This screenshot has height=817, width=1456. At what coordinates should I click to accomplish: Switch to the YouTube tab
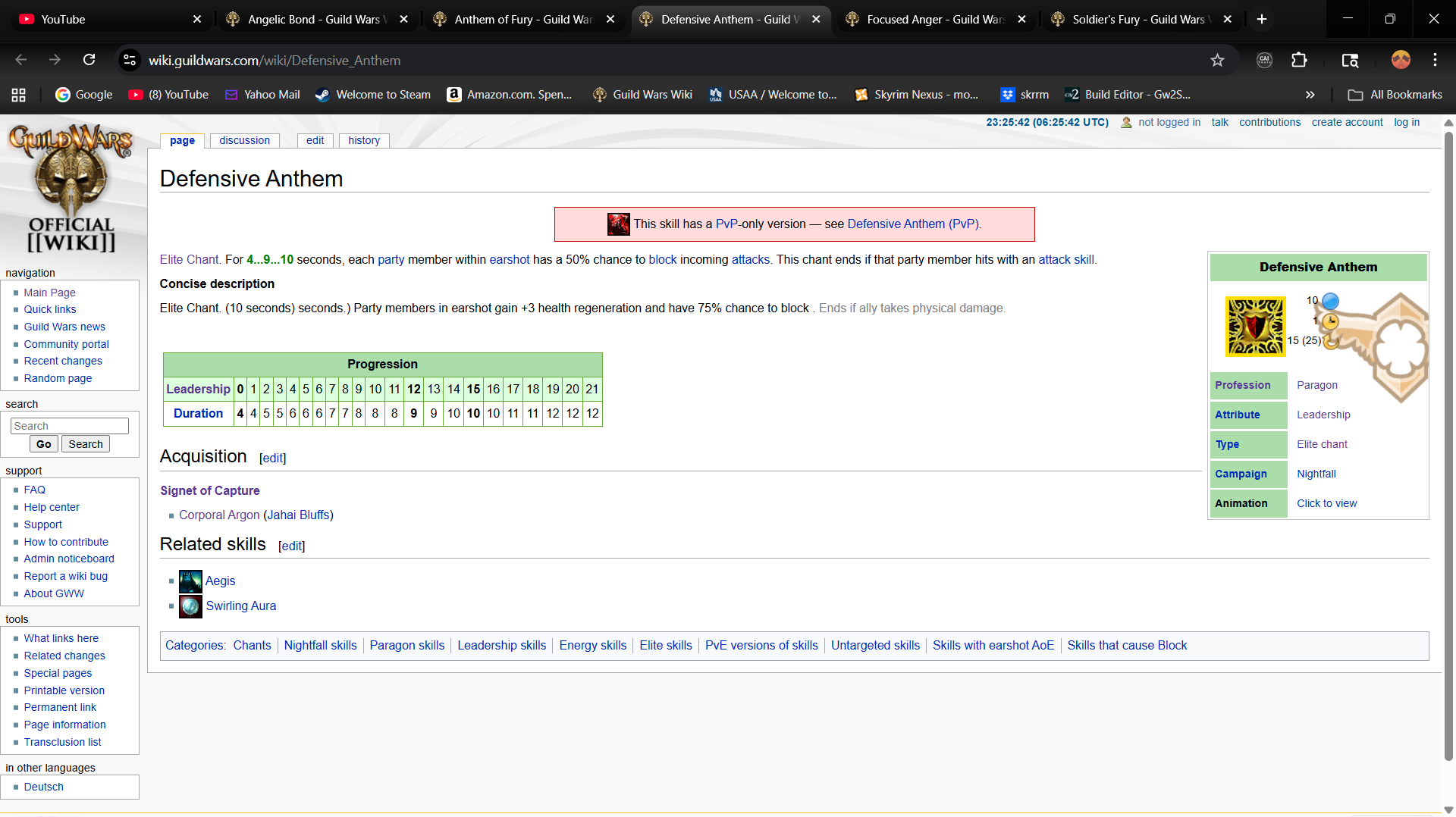pos(110,19)
